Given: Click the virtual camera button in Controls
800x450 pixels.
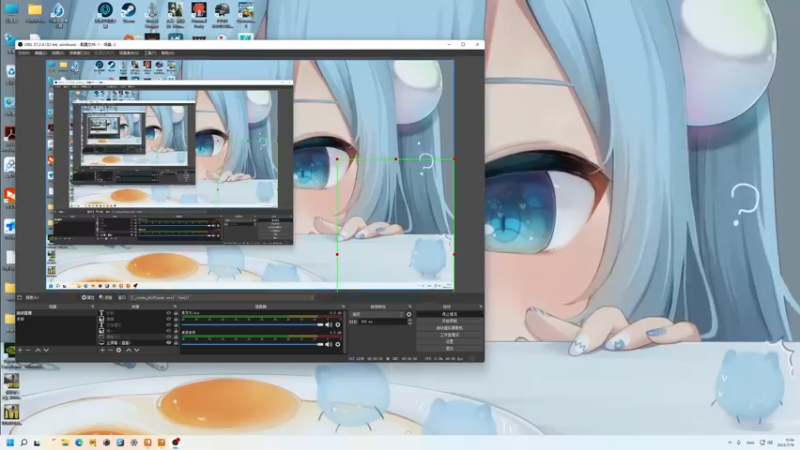Looking at the screenshot, I should (x=449, y=328).
